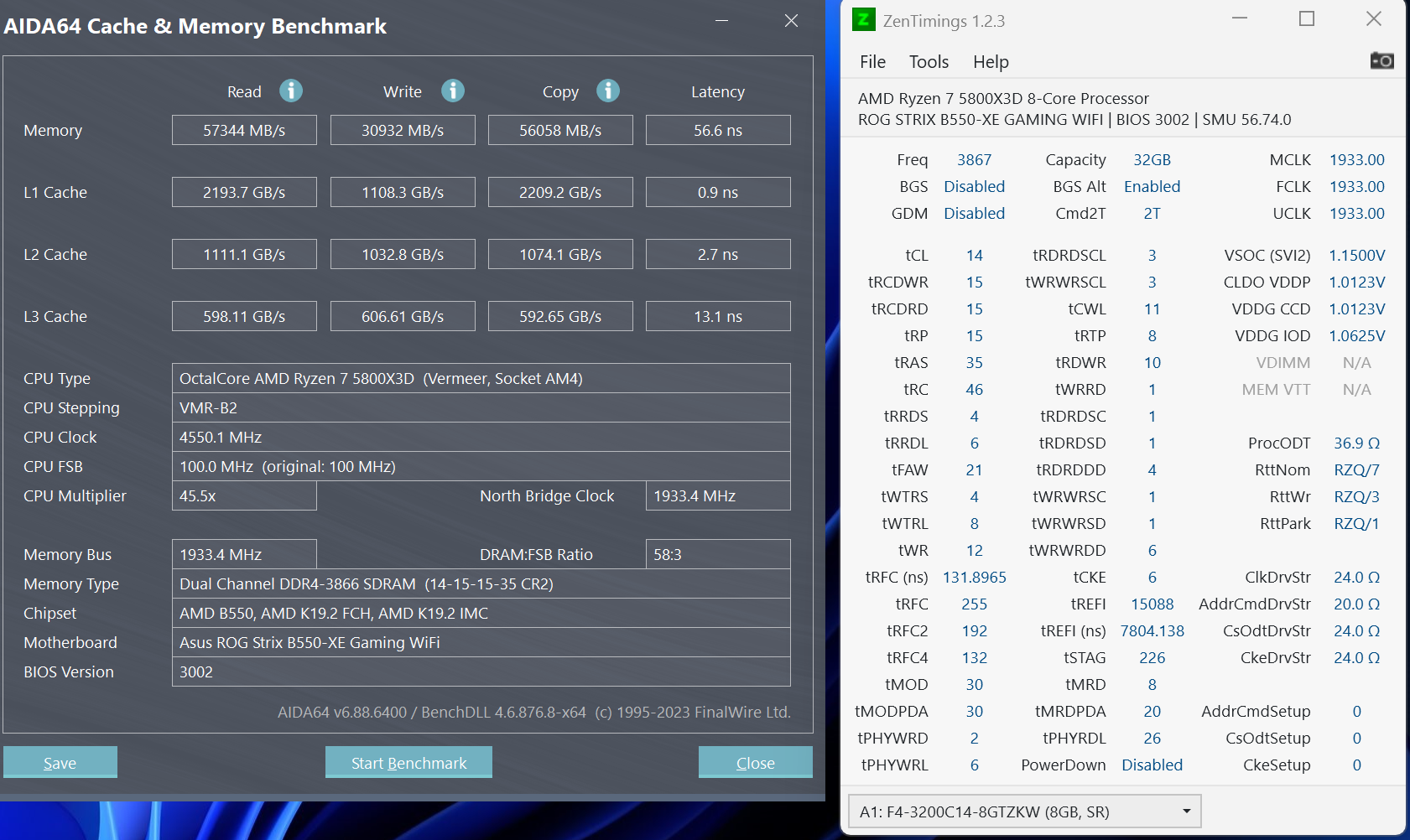
Task: Select L1 Cache Read 2193.7 GB/s
Action: click(x=244, y=192)
